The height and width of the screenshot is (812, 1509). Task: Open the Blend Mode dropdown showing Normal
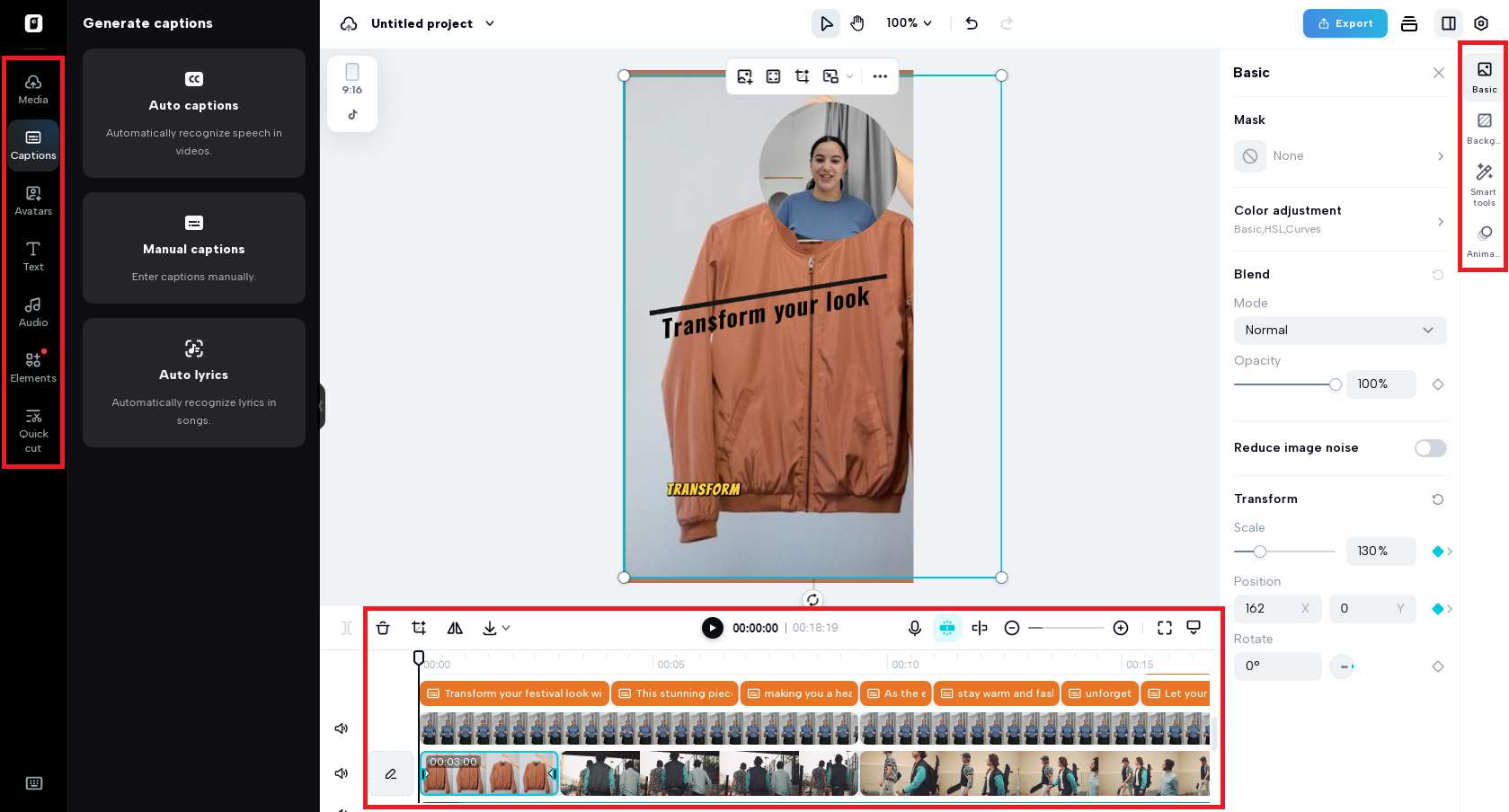(1339, 330)
